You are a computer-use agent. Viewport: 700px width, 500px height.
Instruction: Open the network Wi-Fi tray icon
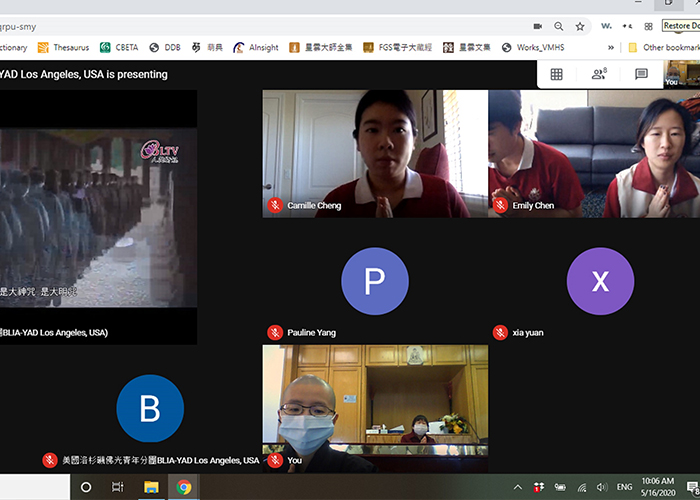click(x=582, y=487)
